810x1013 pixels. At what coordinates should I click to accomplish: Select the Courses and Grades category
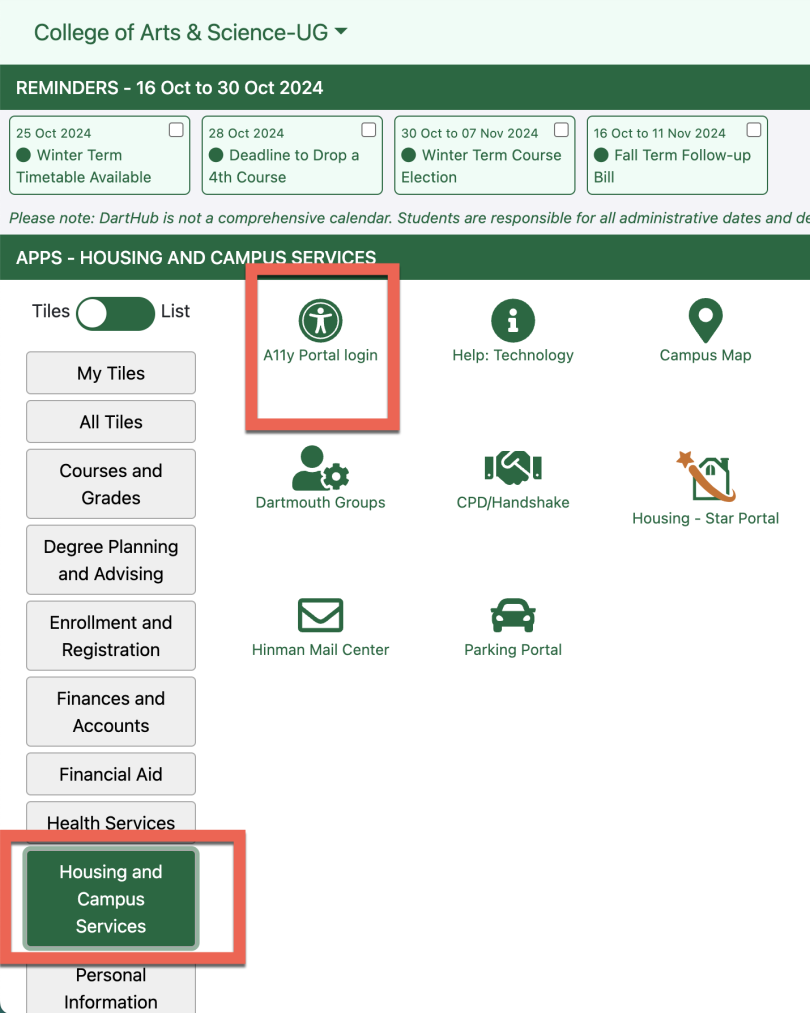111,484
